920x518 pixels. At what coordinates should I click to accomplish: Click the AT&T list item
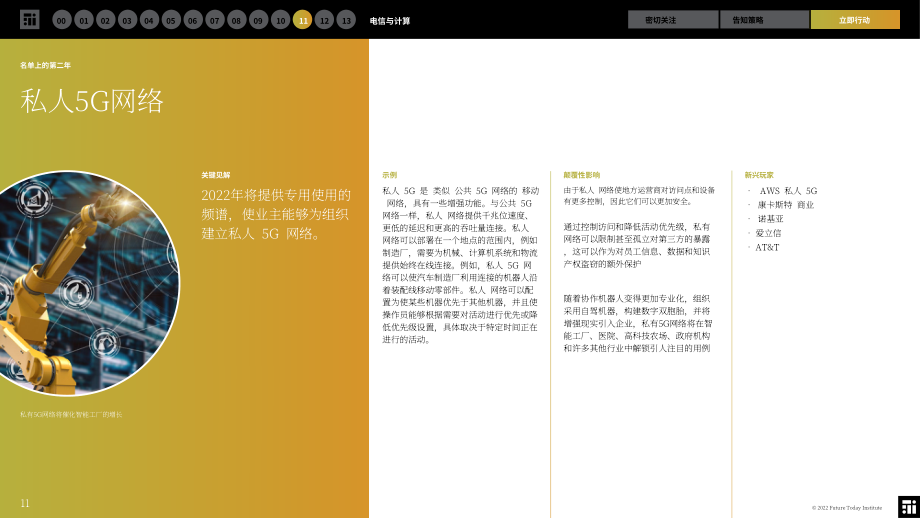[767, 248]
